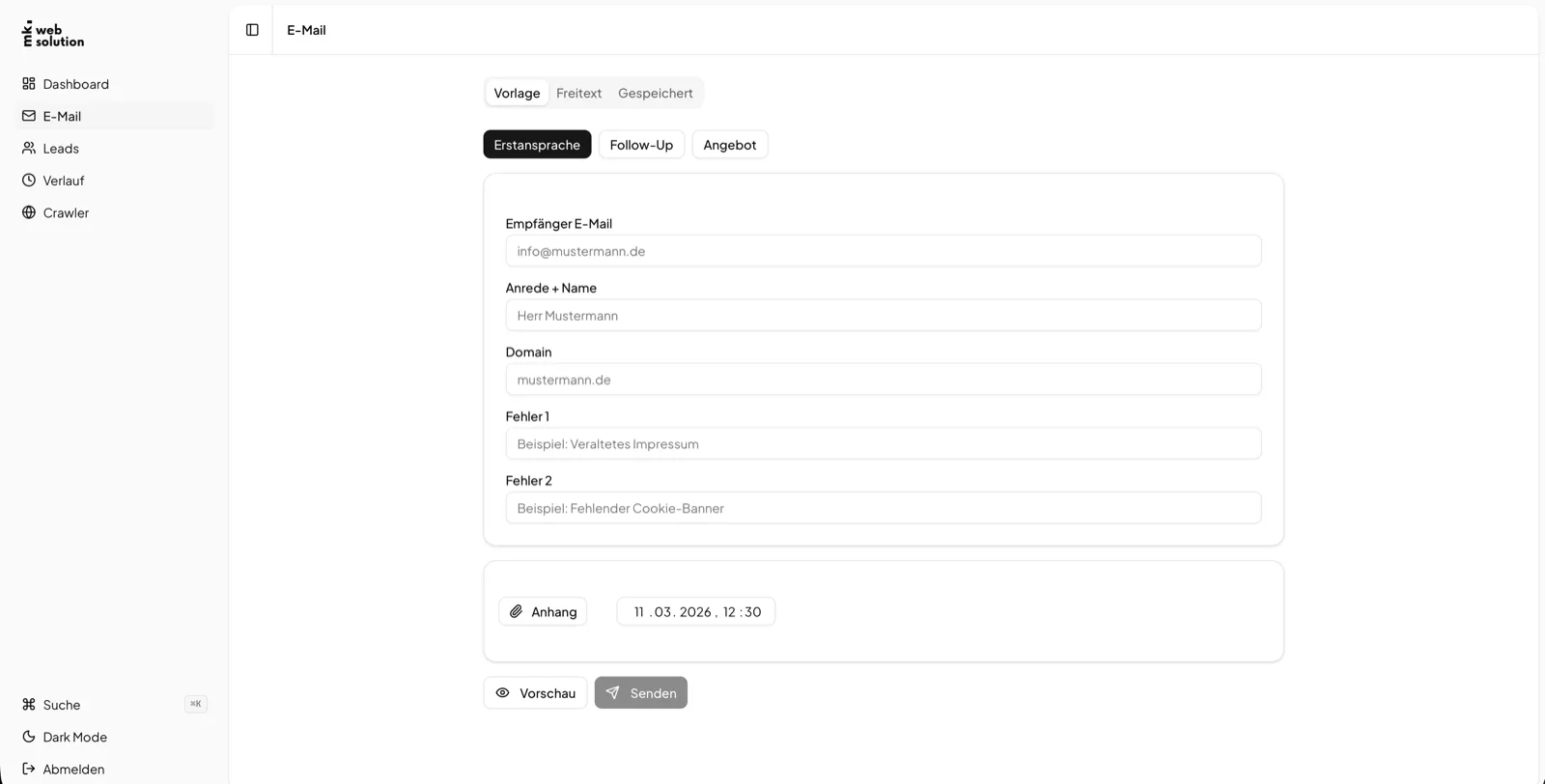Screen dimensions: 1545x784
Task: Click the web solution logo
Action: click(x=53, y=34)
